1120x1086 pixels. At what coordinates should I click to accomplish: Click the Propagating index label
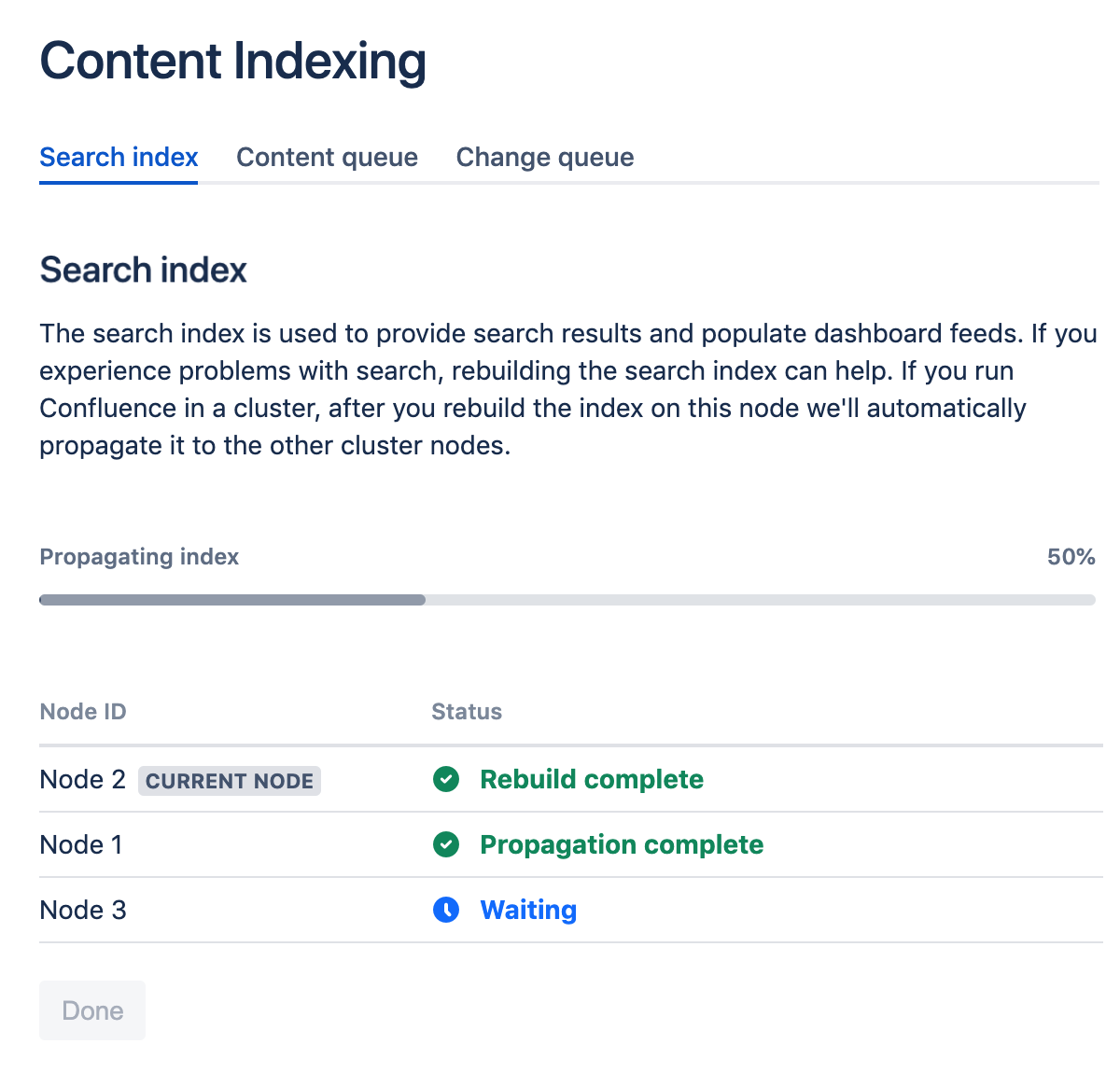pyautogui.click(x=139, y=557)
